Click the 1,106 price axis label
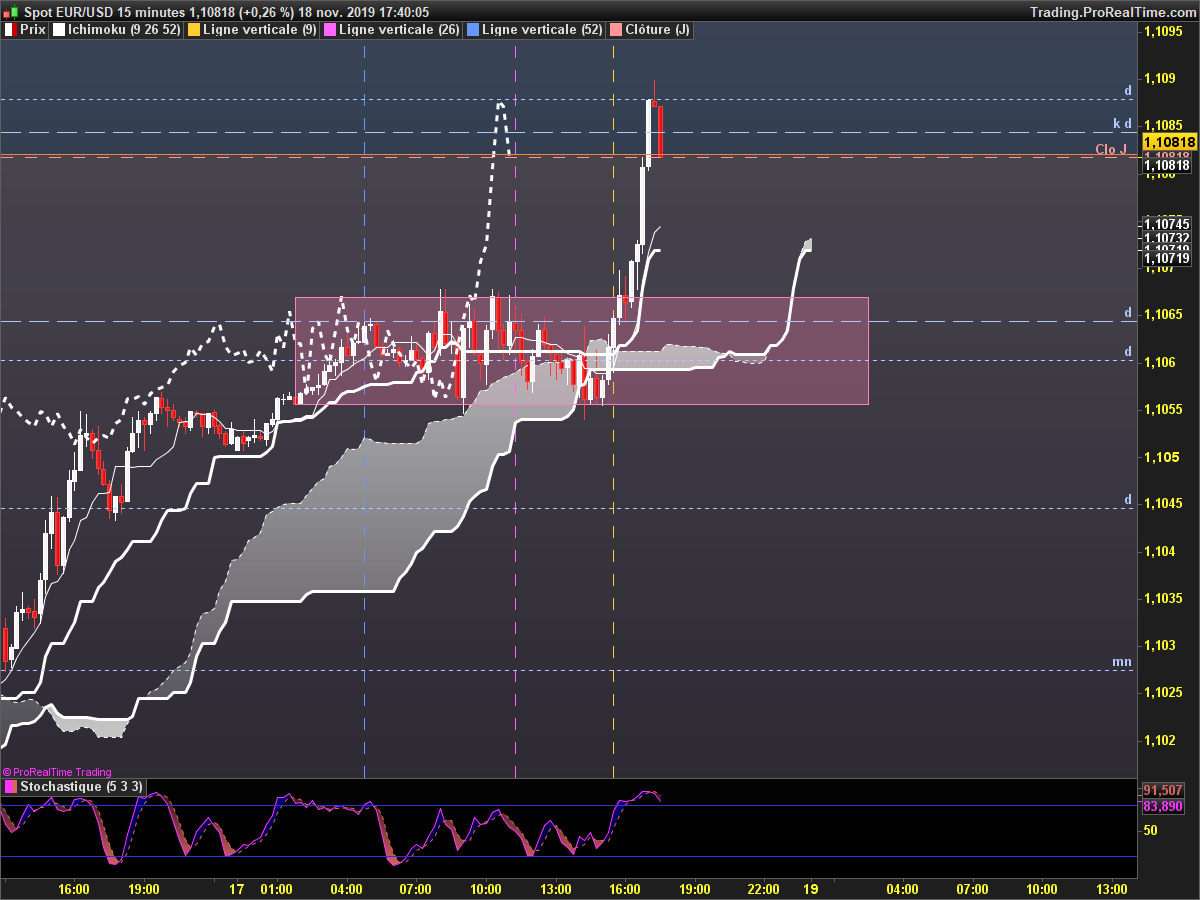This screenshot has width=1200, height=900. click(1158, 362)
